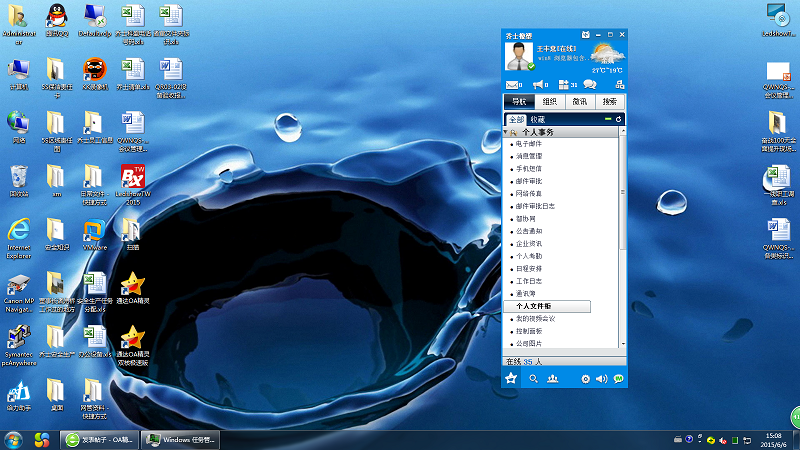
Task: Click the user avatar photo
Action: pyautogui.click(x=519, y=58)
